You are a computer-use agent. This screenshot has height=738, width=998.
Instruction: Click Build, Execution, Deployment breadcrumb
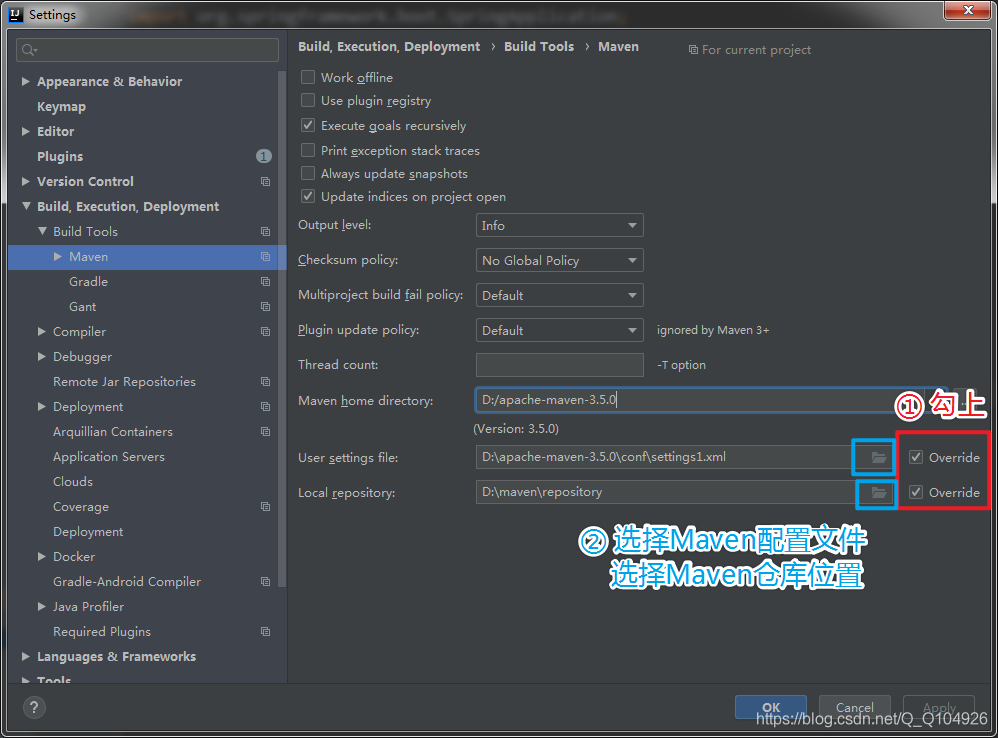389,47
